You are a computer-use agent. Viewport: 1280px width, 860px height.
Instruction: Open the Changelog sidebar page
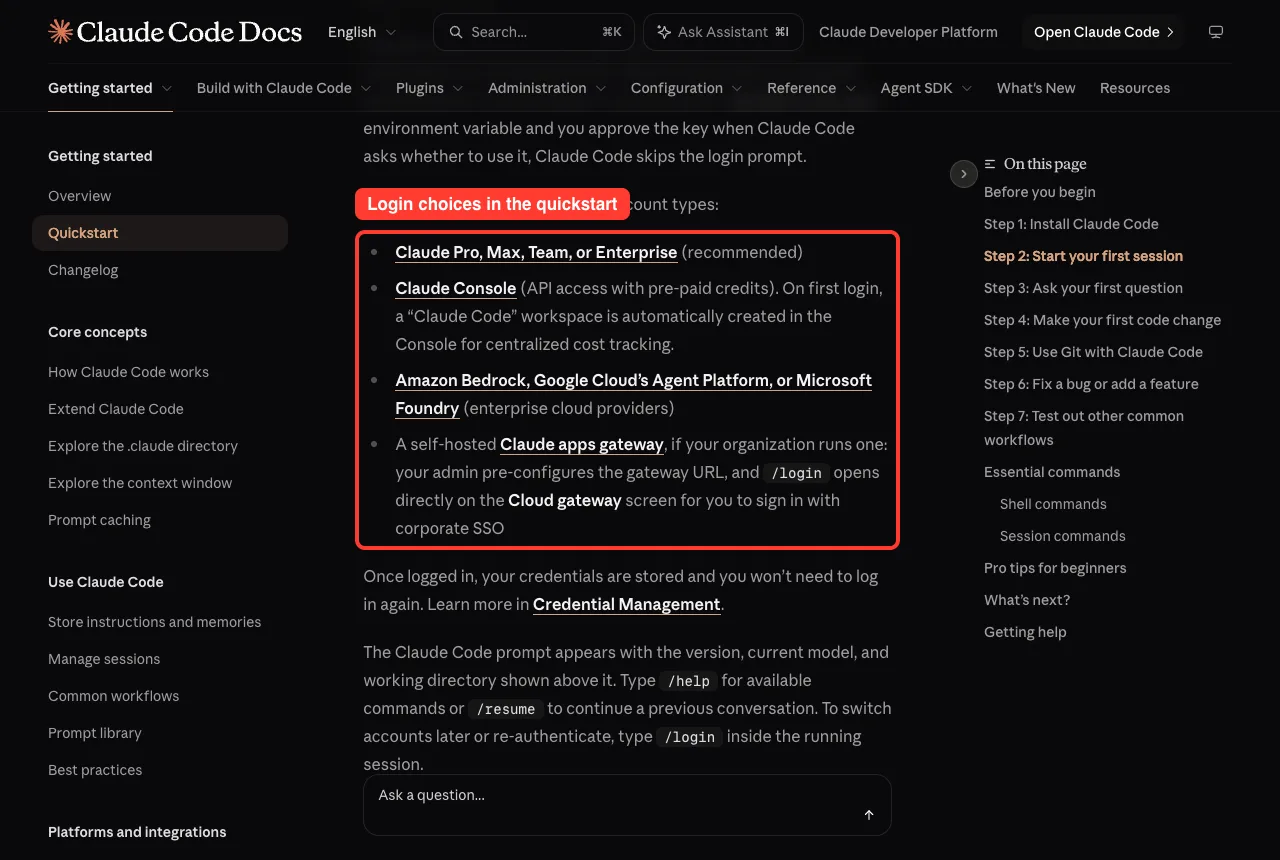tap(83, 270)
